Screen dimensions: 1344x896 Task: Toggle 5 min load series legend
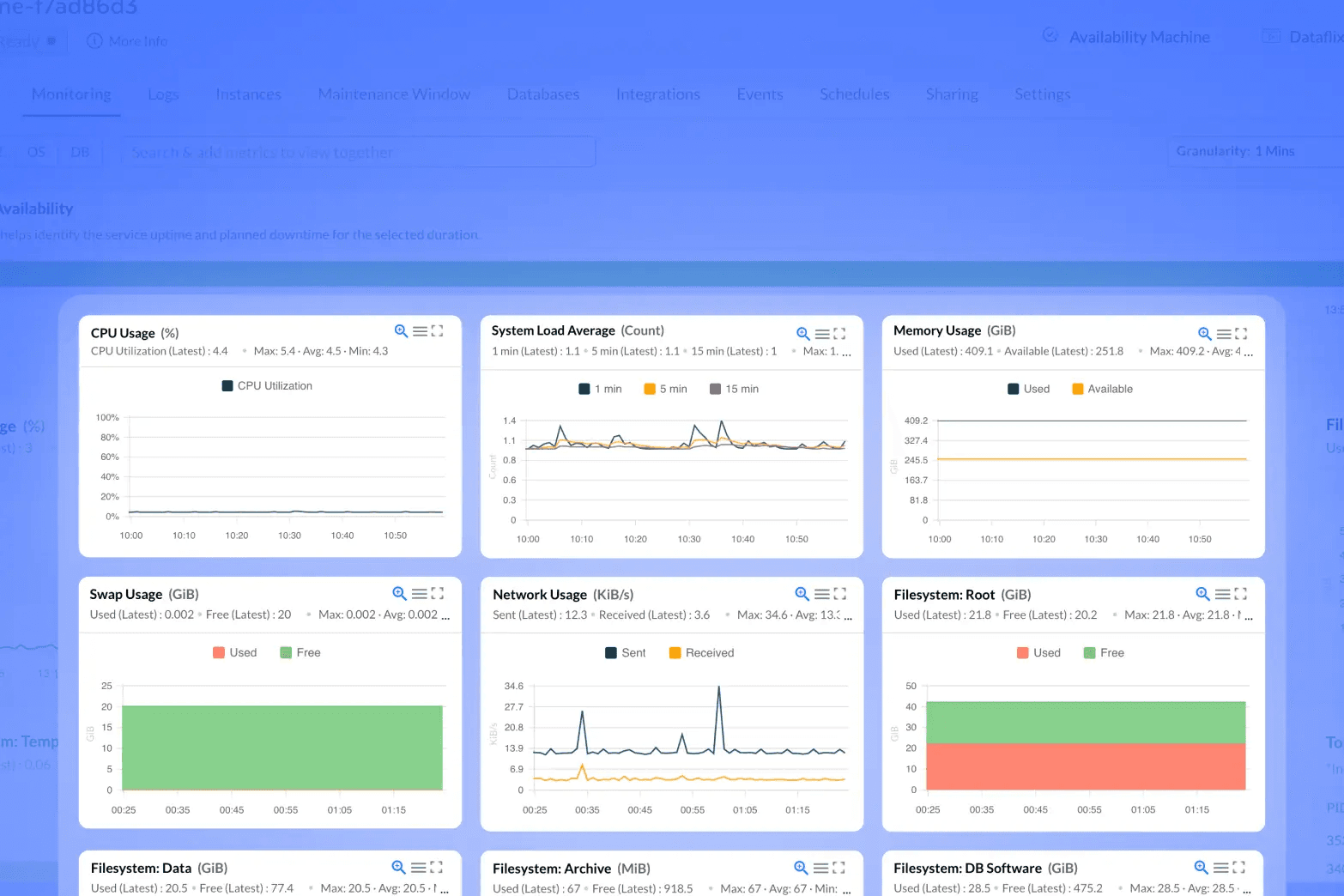click(x=665, y=389)
